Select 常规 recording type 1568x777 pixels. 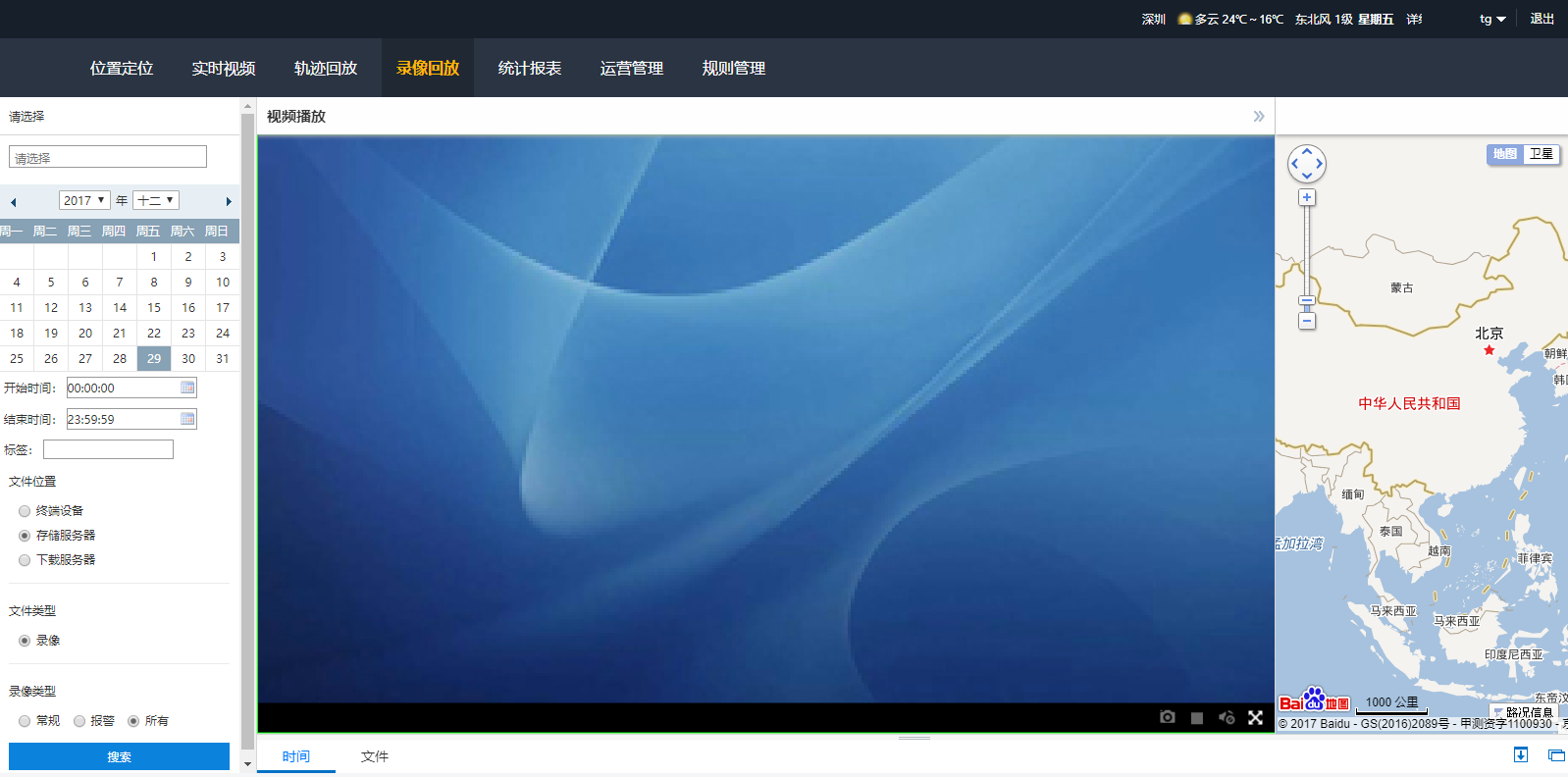click(25, 721)
